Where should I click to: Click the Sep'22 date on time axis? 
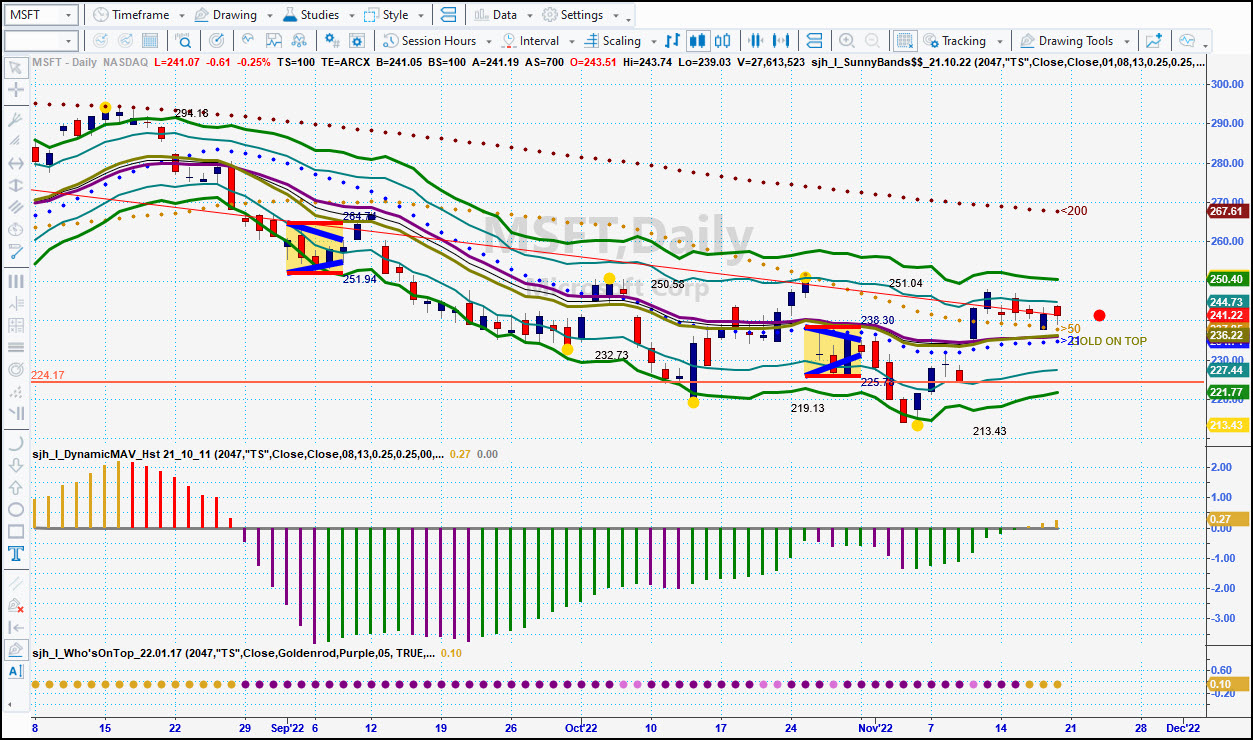288,727
